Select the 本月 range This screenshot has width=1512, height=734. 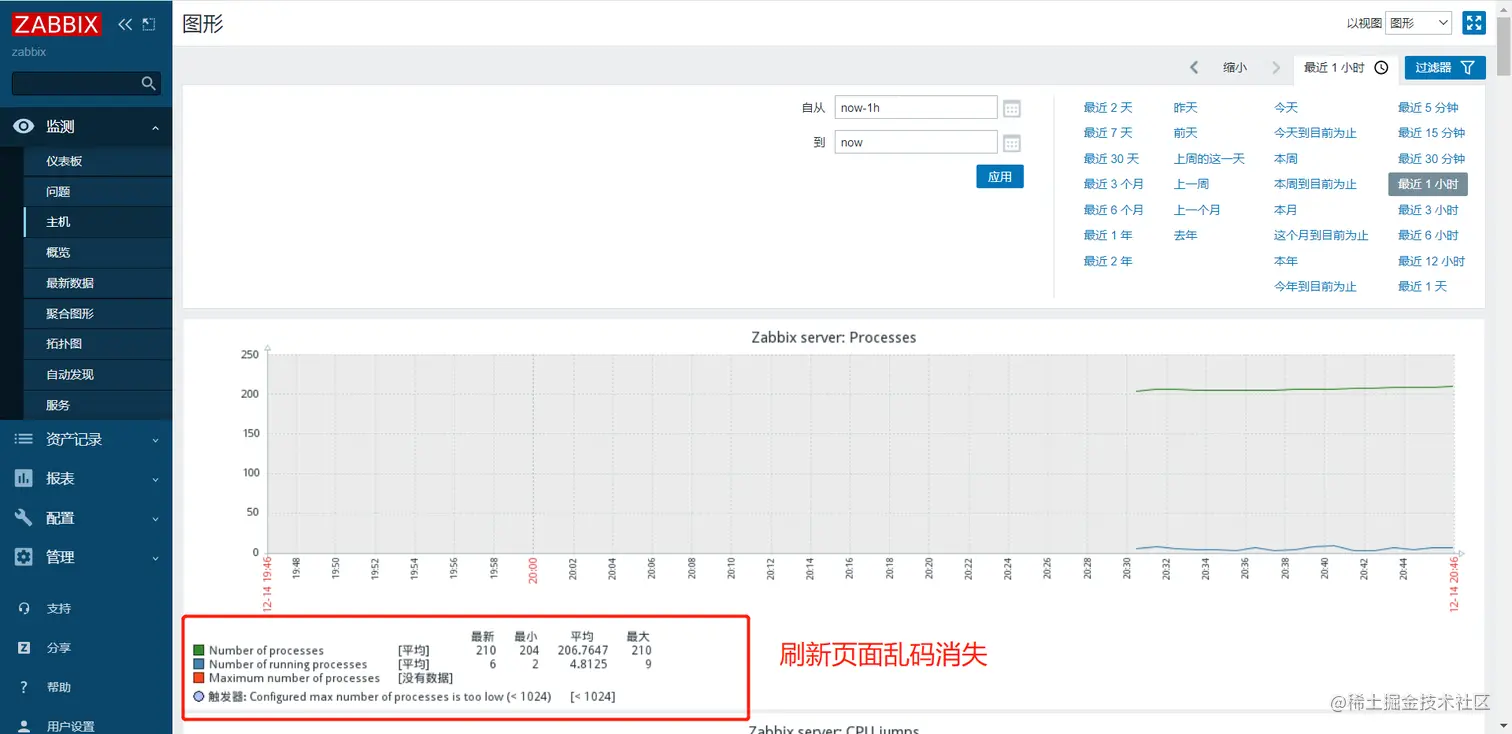click(x=1286, y=210)
